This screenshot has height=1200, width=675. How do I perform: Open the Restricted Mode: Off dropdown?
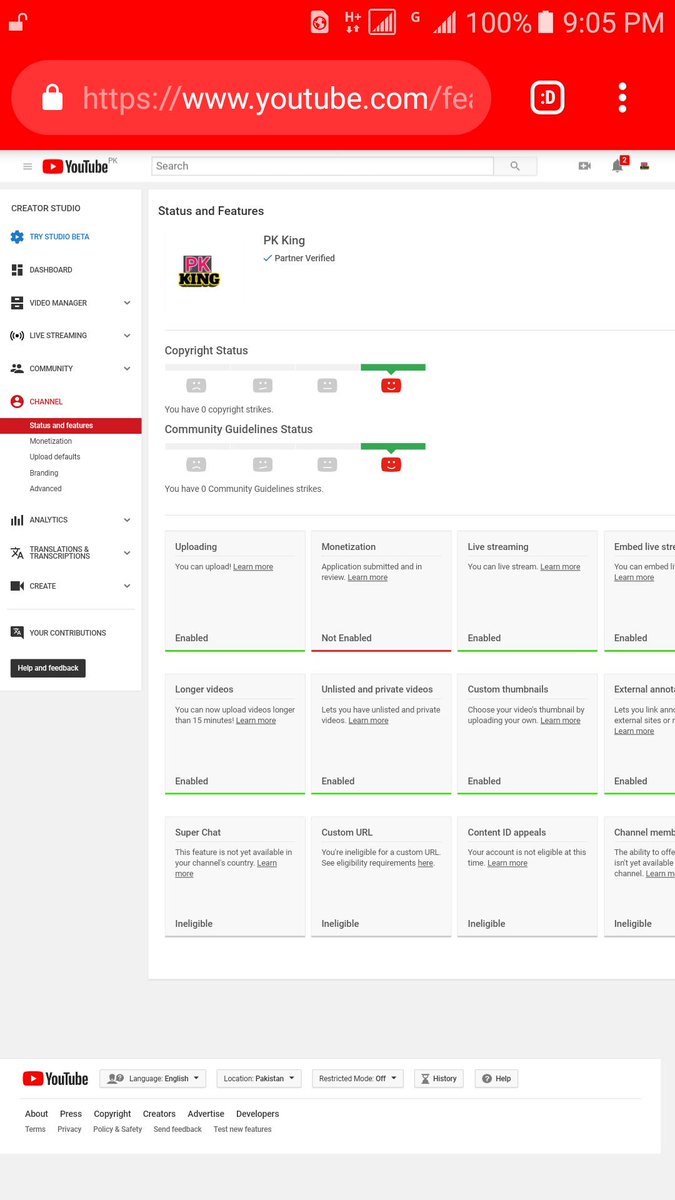tap(358, 1079)
